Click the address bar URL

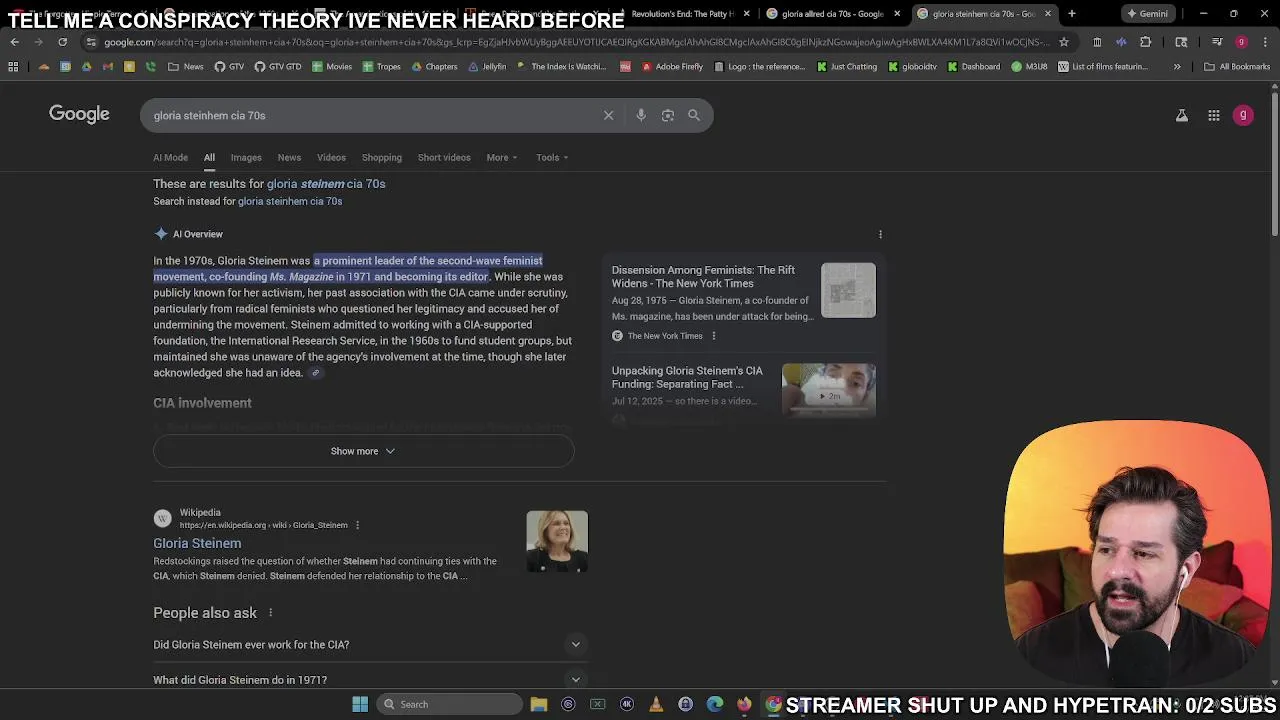pyautogui.click(x=576, y=42)
